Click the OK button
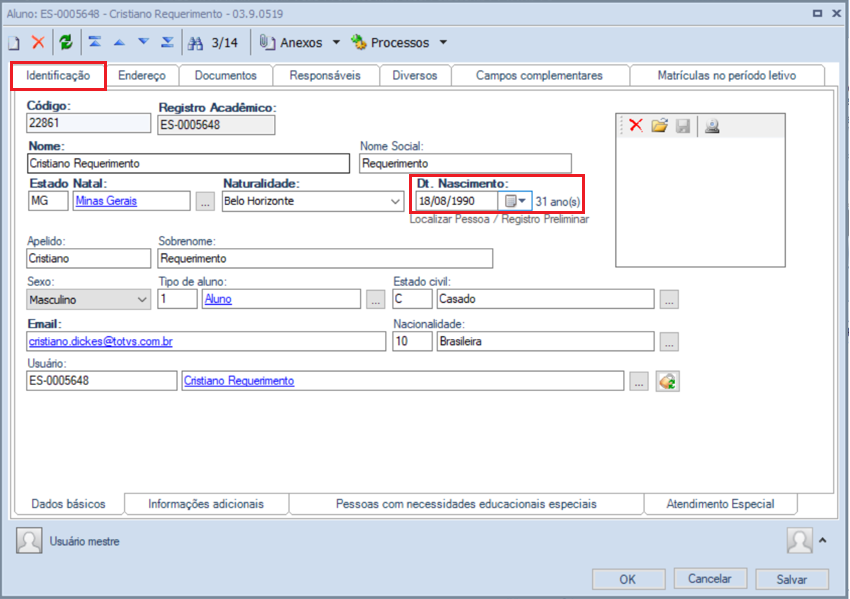Viewport: 850px width, 599px height. click(628, 579)
